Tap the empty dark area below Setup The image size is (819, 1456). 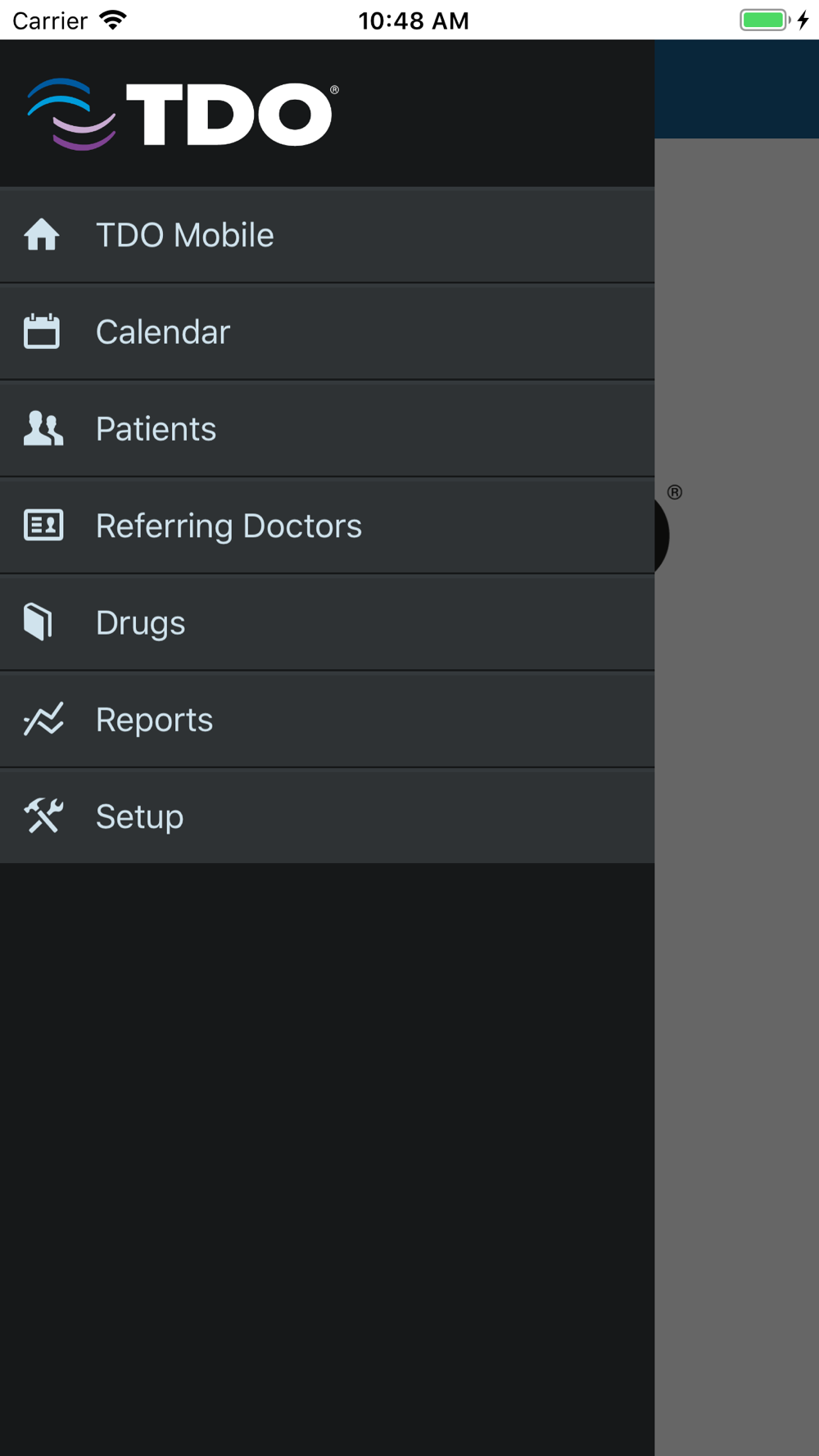point(328,1146)
